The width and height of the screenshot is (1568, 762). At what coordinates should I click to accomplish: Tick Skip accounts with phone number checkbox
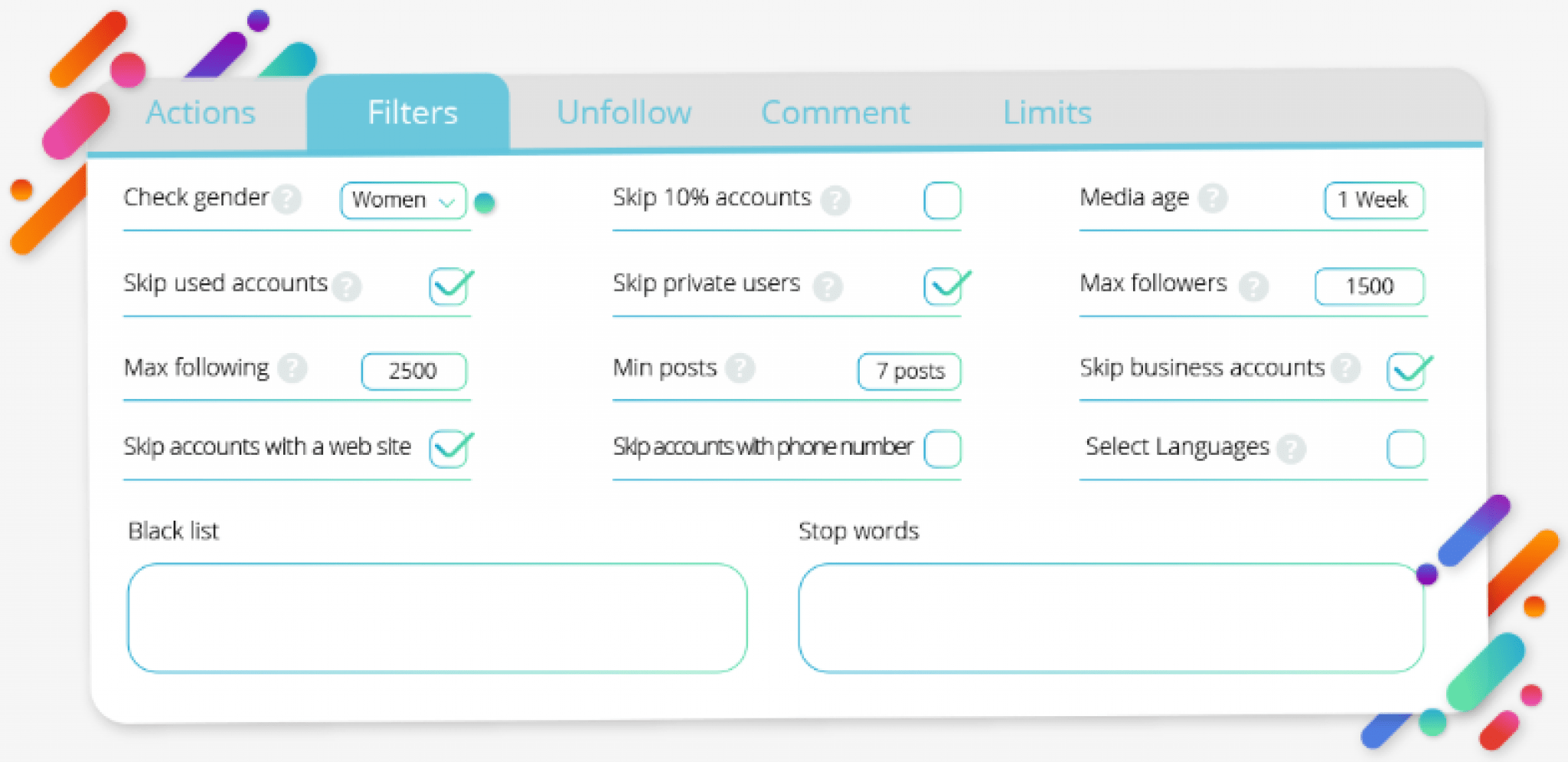pyautogui.click(x=942, y=449)
